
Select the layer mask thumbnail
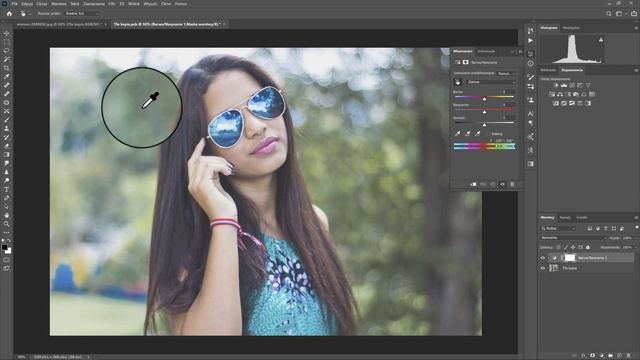[570, 258]
